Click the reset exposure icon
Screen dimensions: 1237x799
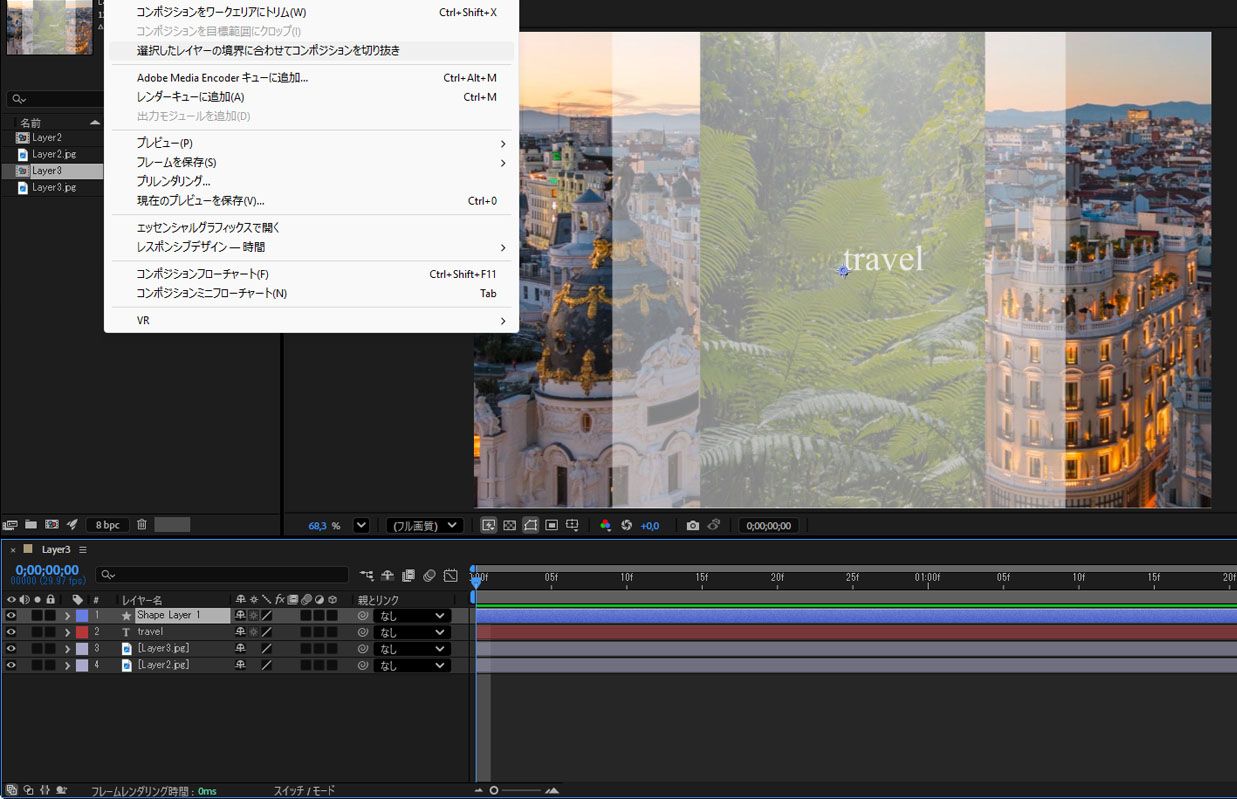click(627, 525)
